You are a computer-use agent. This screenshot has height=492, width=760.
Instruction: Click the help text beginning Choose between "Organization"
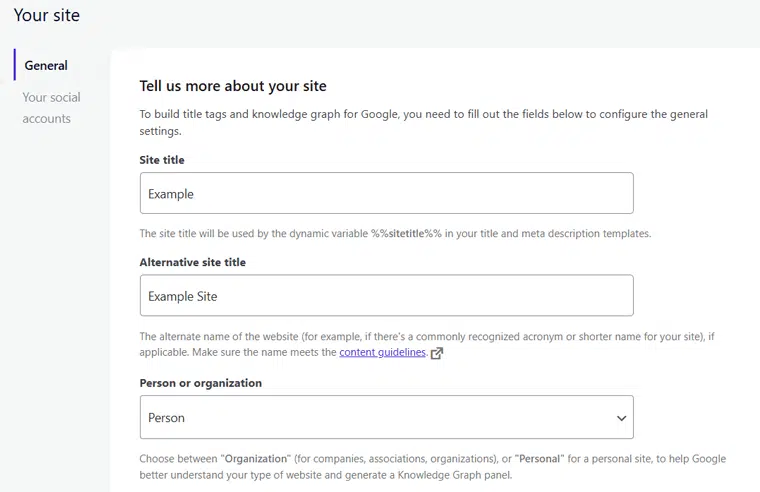(433, 466)
